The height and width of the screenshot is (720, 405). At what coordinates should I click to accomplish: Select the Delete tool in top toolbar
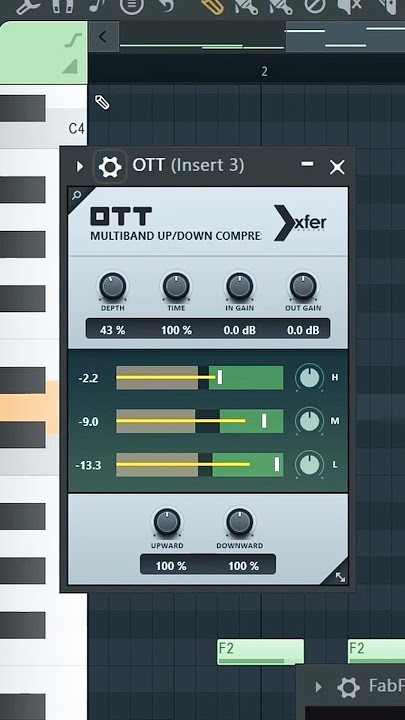click(x=315, y=6)
